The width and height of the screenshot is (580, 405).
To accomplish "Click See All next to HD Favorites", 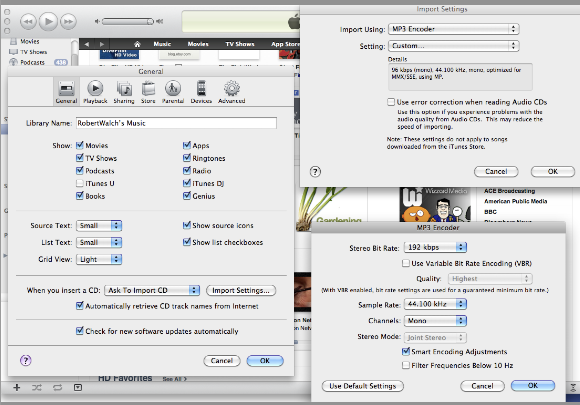I will point(175,379).
